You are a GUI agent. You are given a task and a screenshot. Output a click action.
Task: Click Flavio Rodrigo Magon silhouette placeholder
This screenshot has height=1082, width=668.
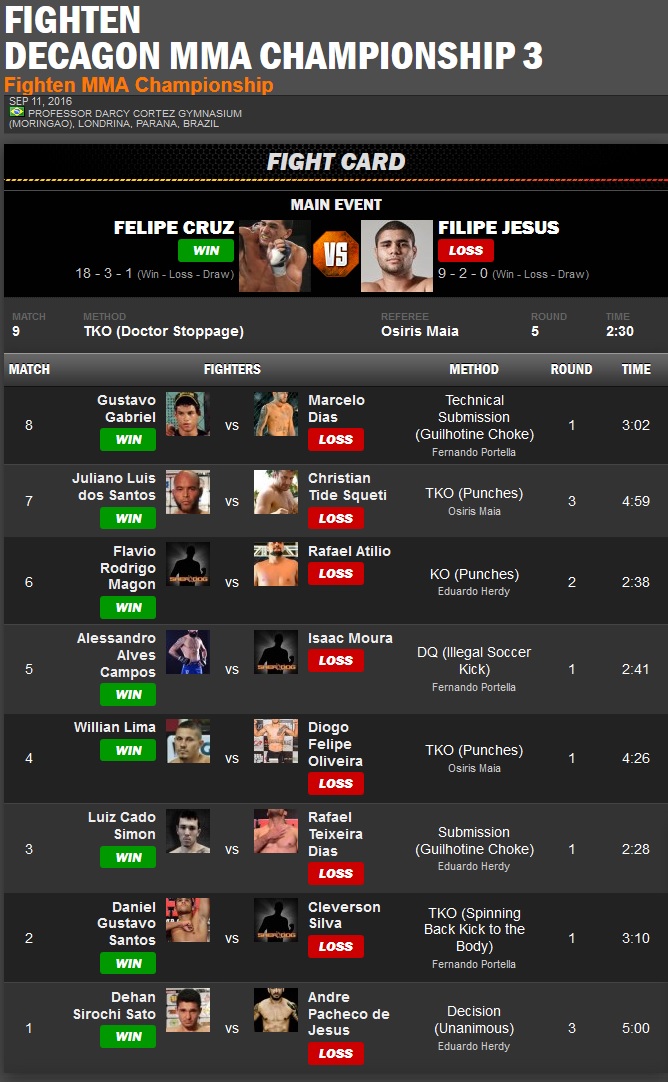click(188, 564)
